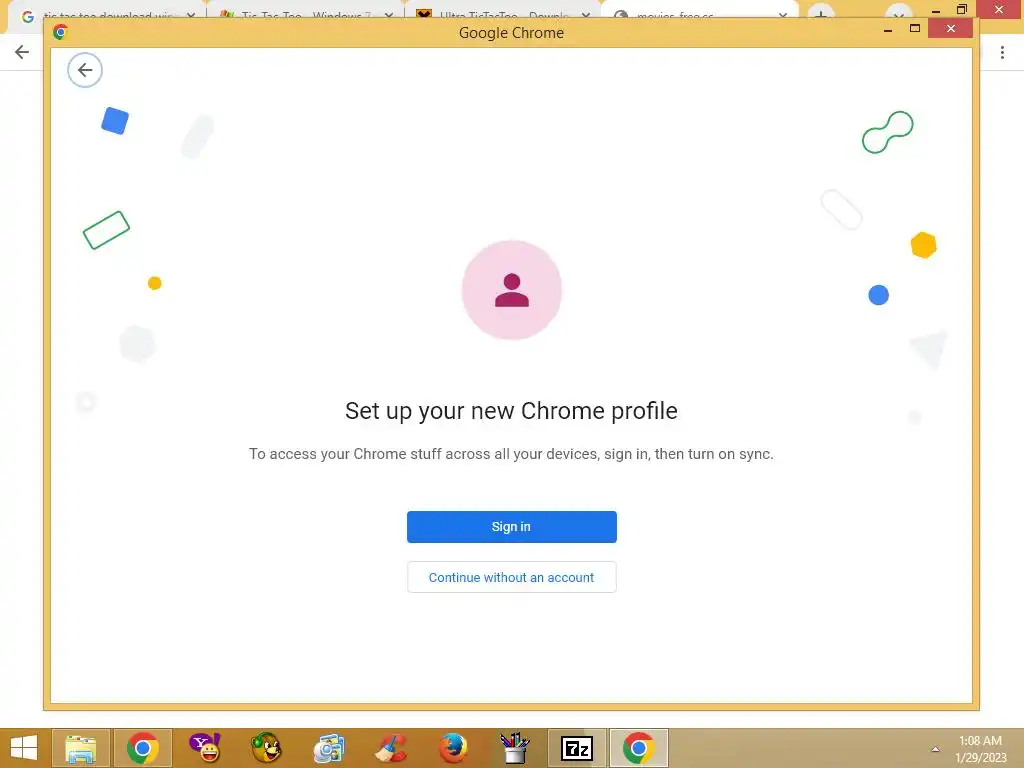Launch Firefox from the taskbar

pyautogui.click(x=453, y=748)
